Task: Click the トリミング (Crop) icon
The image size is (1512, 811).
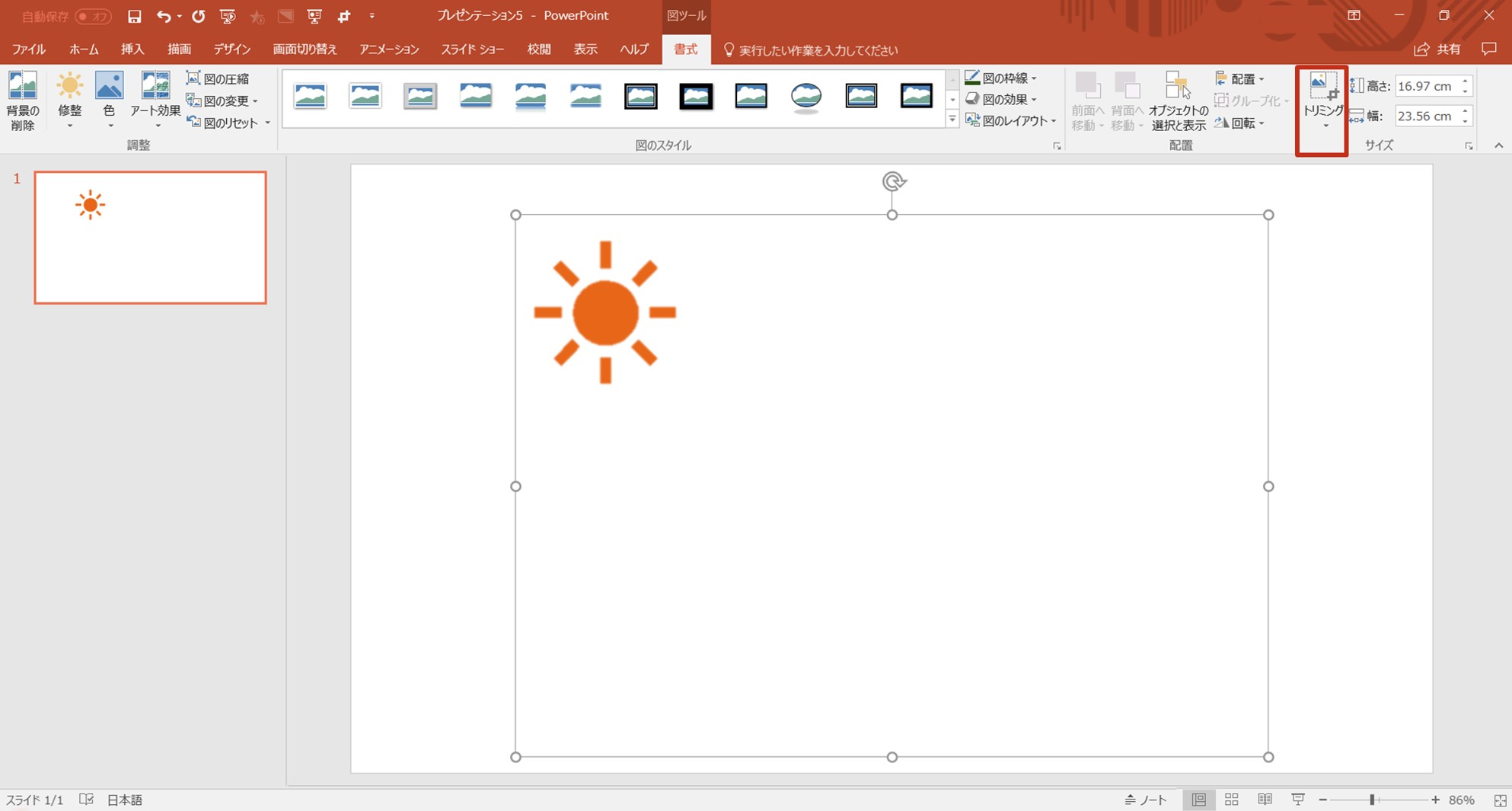Action: point(1322,88)
